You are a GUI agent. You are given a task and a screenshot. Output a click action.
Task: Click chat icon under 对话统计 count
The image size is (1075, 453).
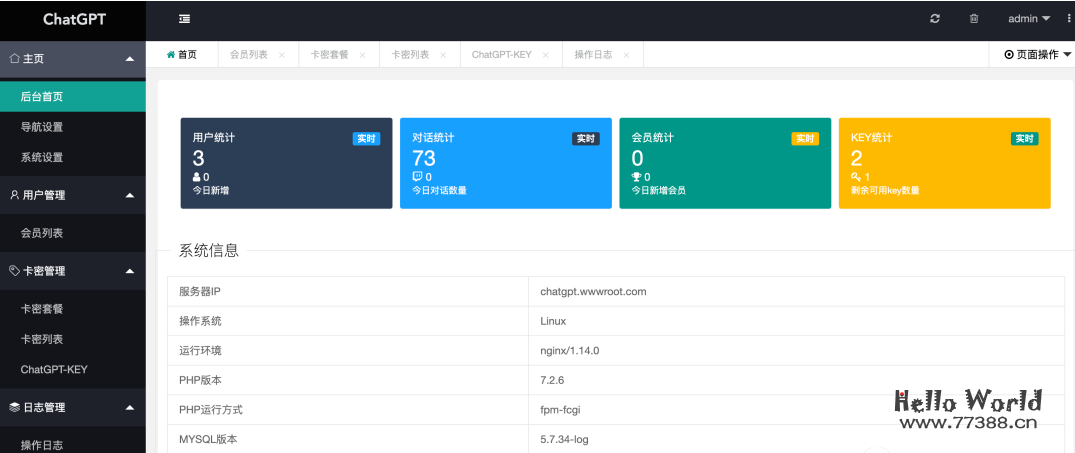click(x=417, y=177)
